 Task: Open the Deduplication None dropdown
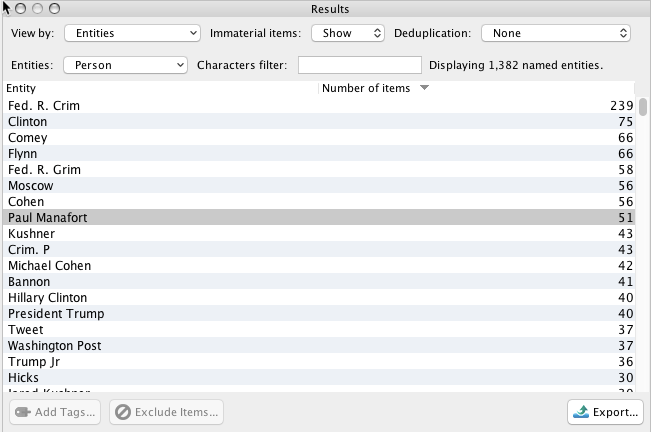[556, 33]
